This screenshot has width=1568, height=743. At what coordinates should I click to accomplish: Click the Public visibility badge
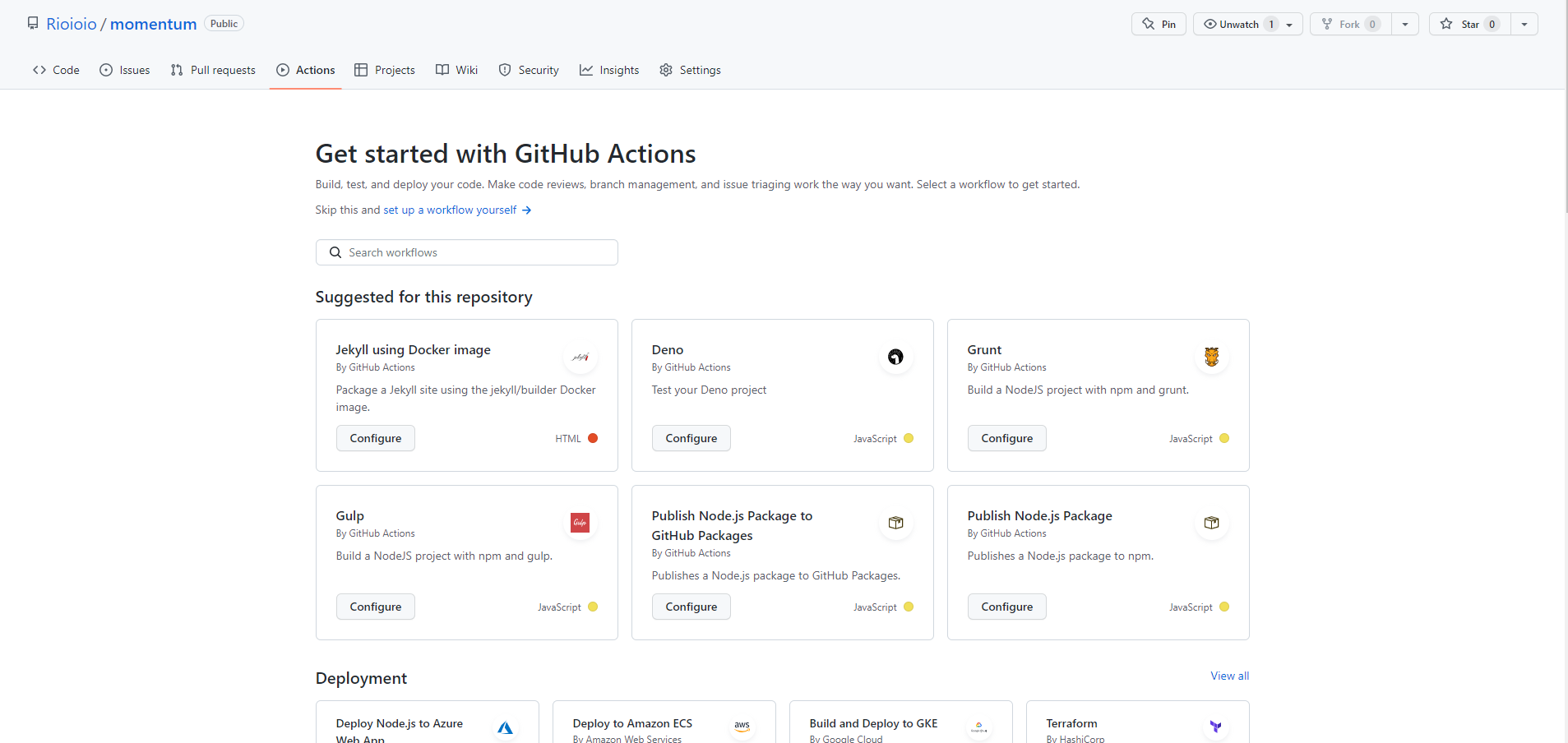[224, 24]
